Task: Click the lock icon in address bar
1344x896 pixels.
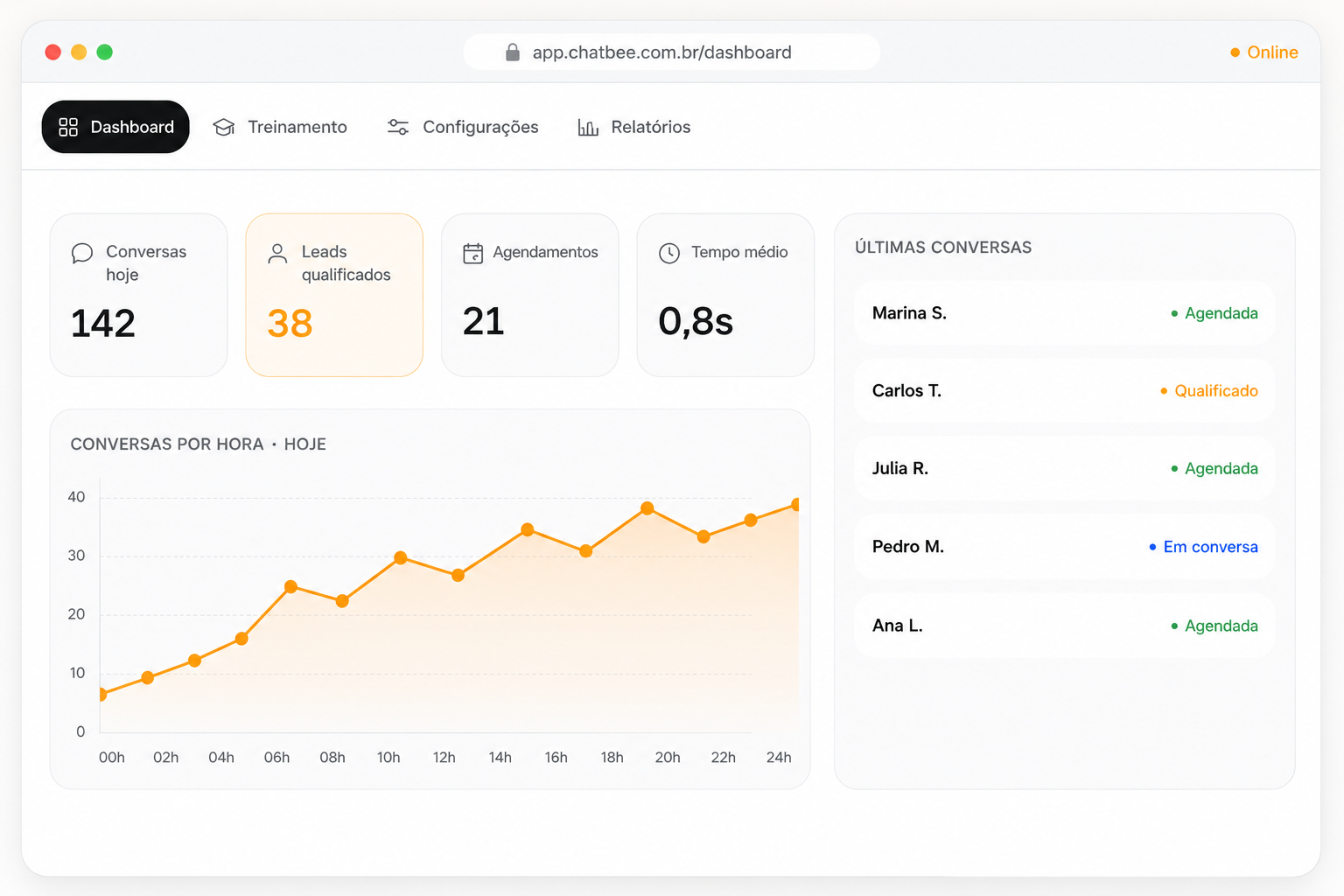Action: coord(513,52)
